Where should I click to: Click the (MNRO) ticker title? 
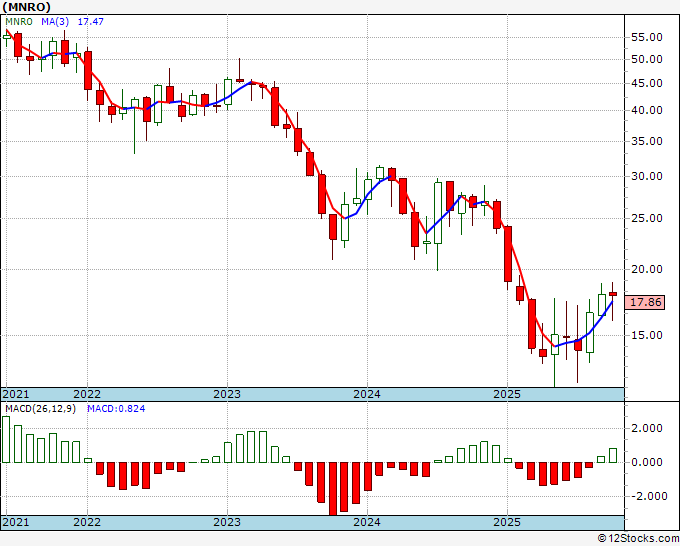tap(26, 7)
